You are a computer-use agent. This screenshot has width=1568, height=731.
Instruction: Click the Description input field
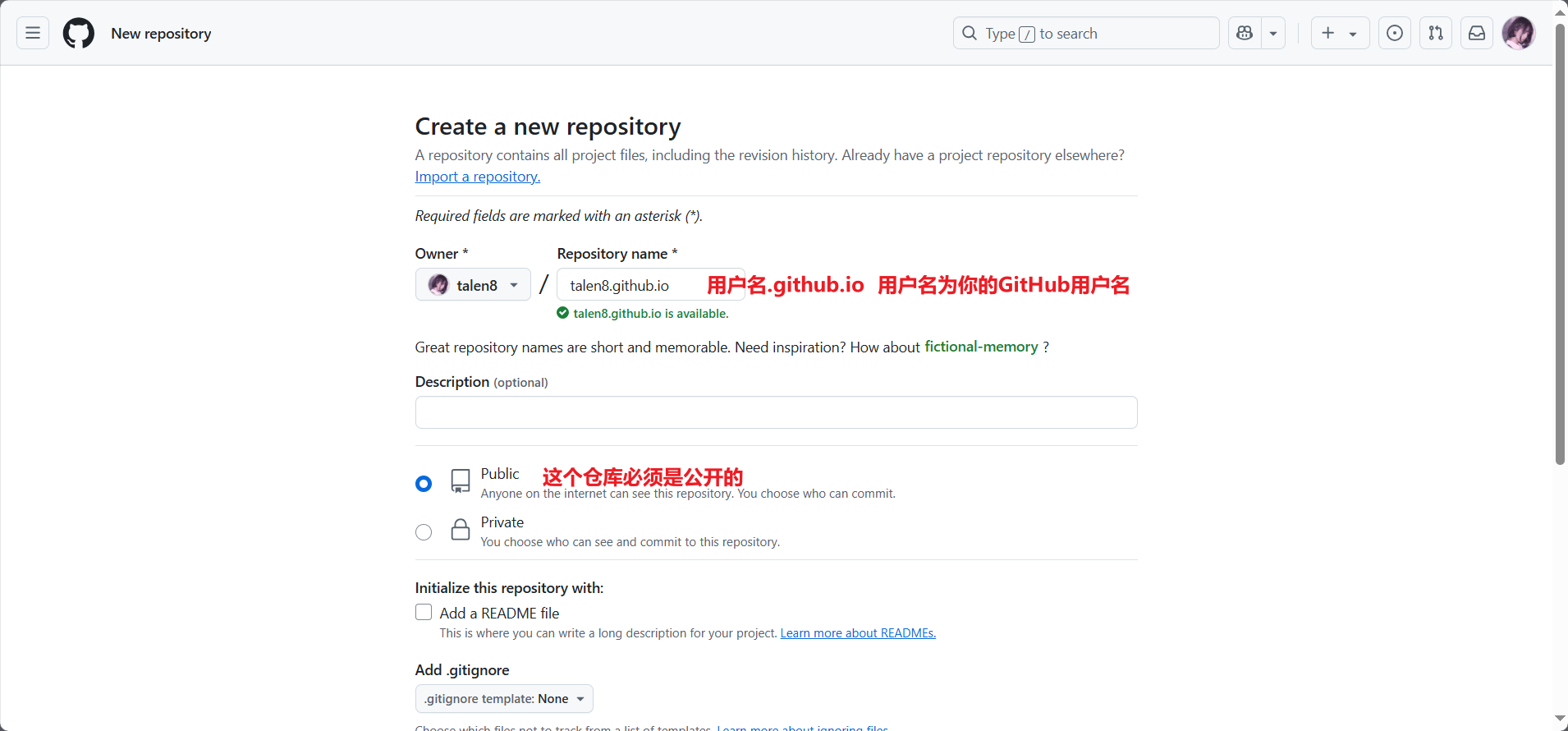point(776,412)
